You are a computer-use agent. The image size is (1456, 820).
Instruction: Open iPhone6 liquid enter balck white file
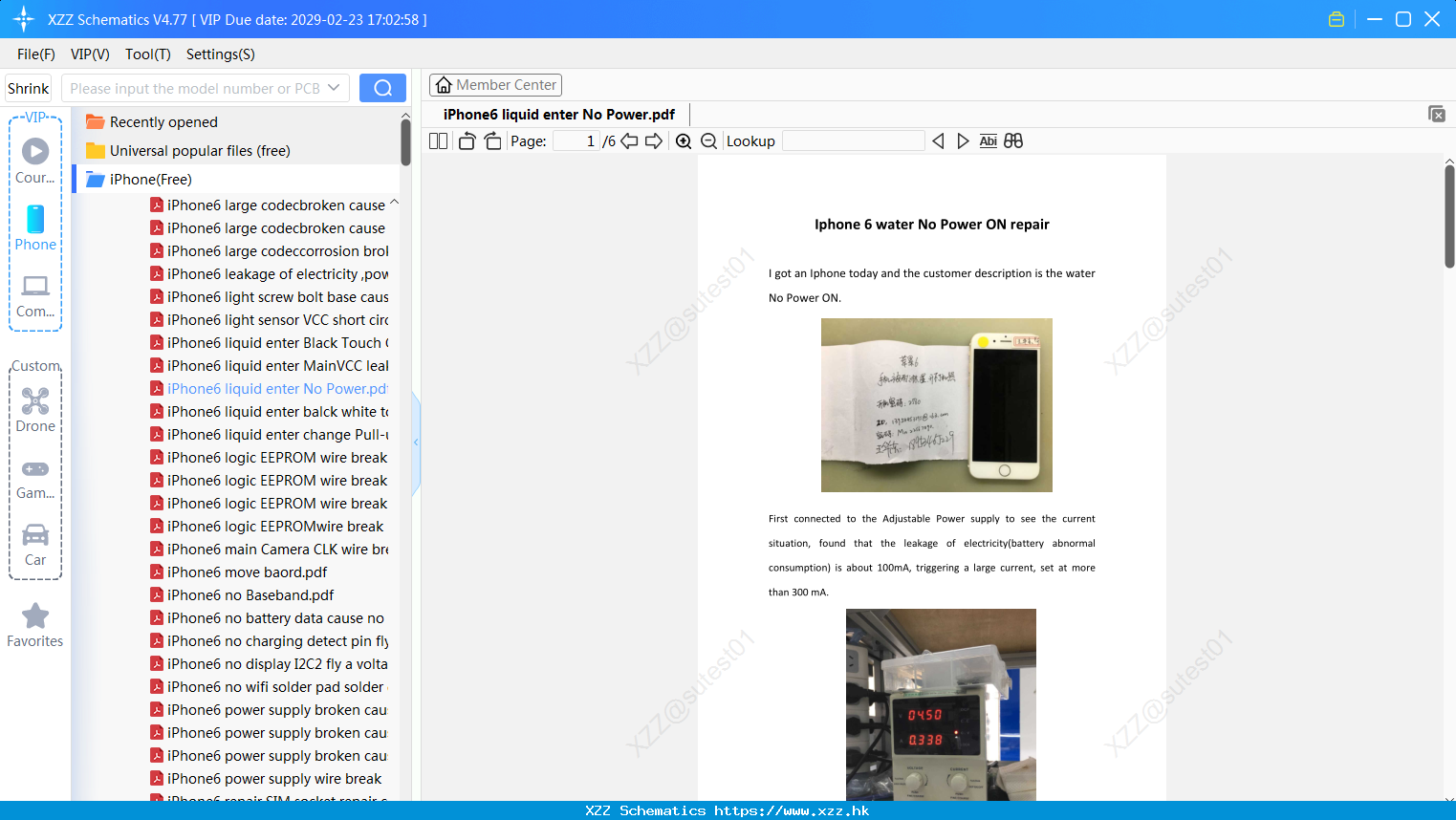pyautogui.click(x=270, y=412)
